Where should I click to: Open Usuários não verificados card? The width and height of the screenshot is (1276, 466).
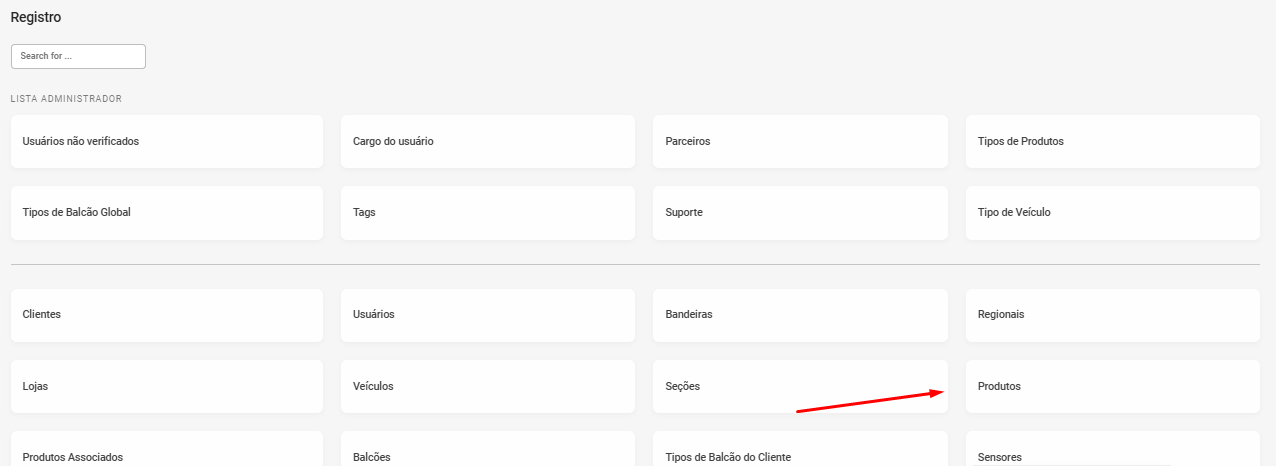coord(166,141)
